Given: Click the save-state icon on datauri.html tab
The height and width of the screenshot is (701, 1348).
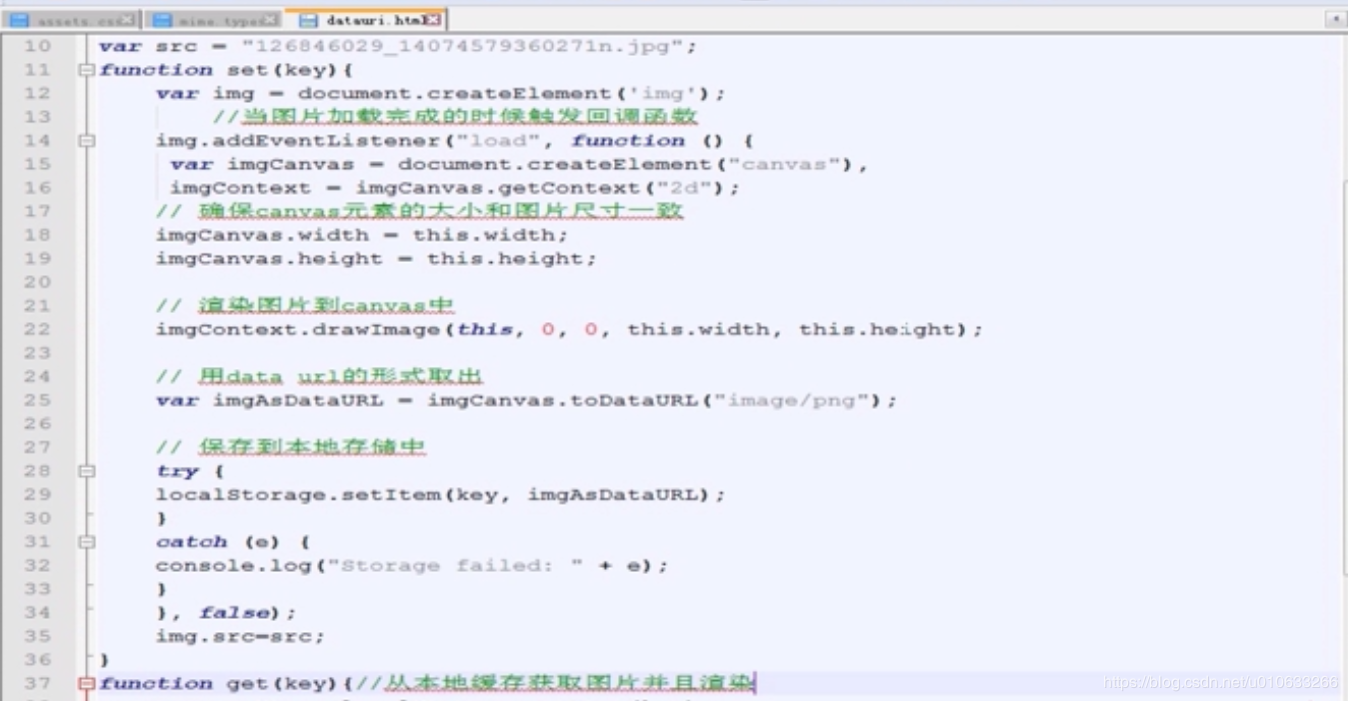Looking at the screenshot, I should tap(308, 20).
